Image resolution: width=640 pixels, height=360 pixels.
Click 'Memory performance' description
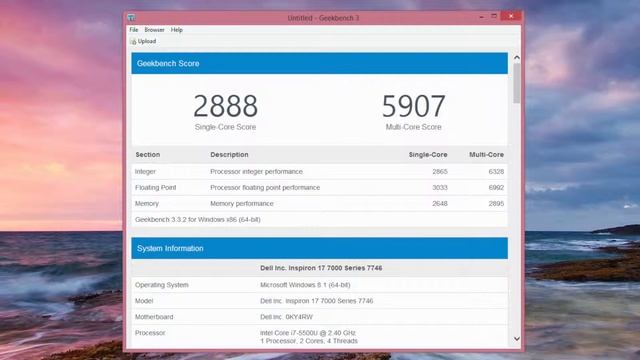pos(242,203)
